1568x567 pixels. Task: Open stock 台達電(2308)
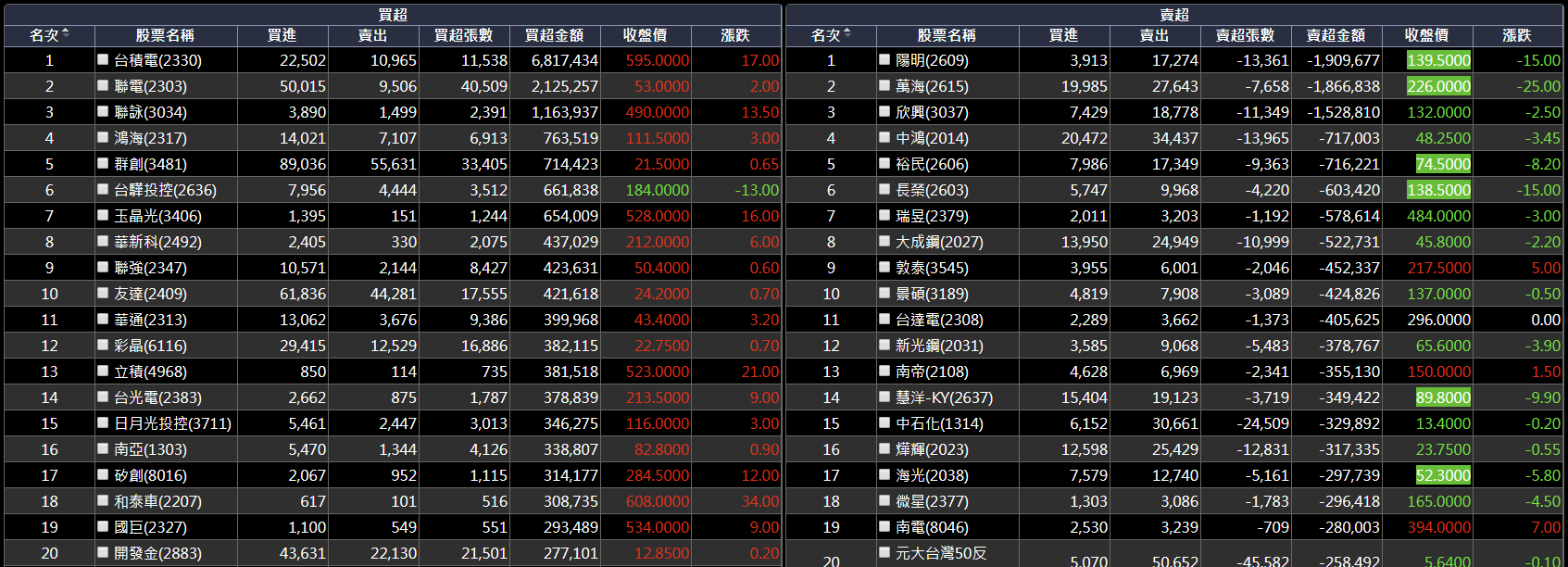pos(939,320)
